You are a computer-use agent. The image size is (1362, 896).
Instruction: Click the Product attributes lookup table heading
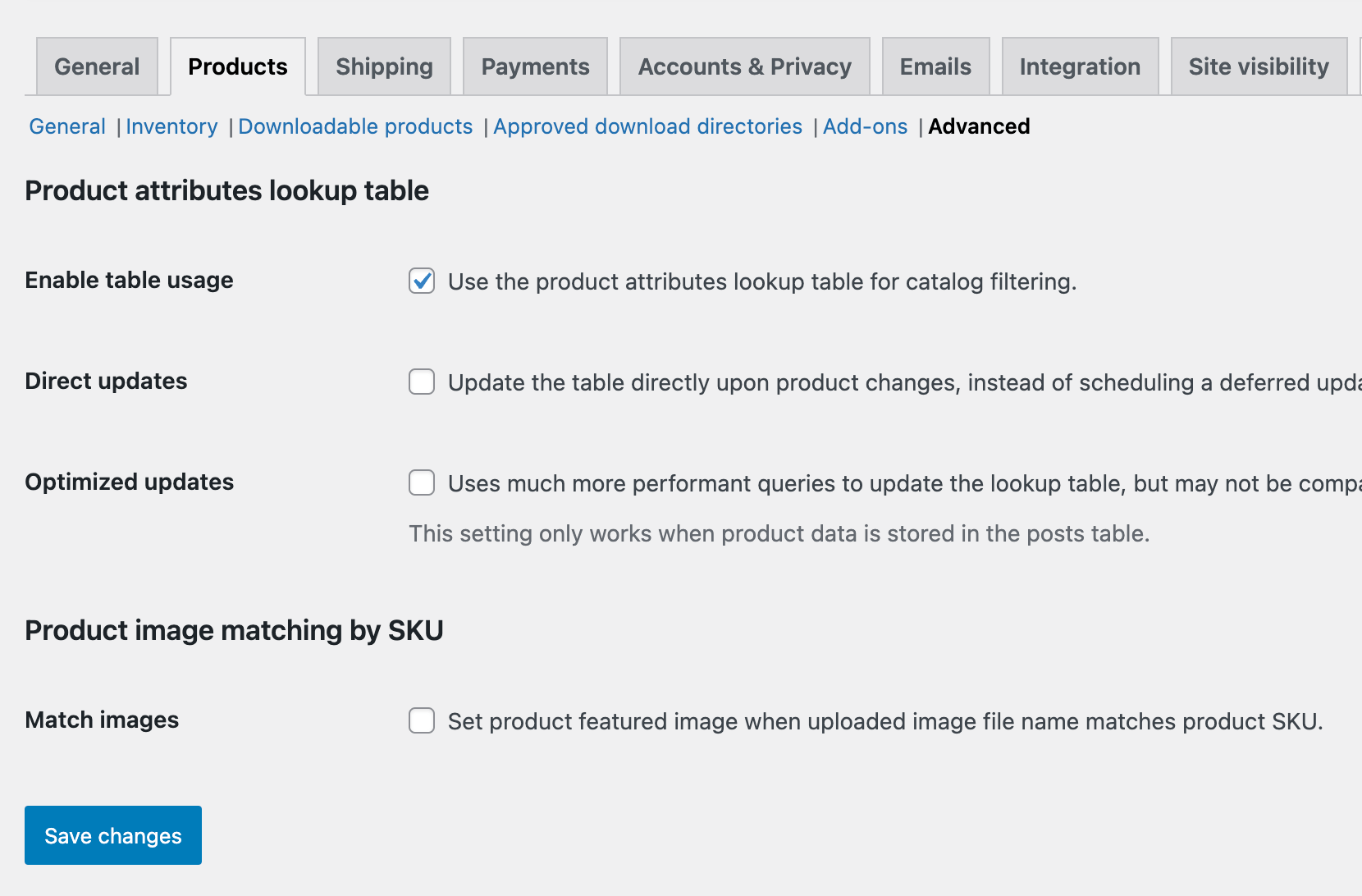point(226,190)
